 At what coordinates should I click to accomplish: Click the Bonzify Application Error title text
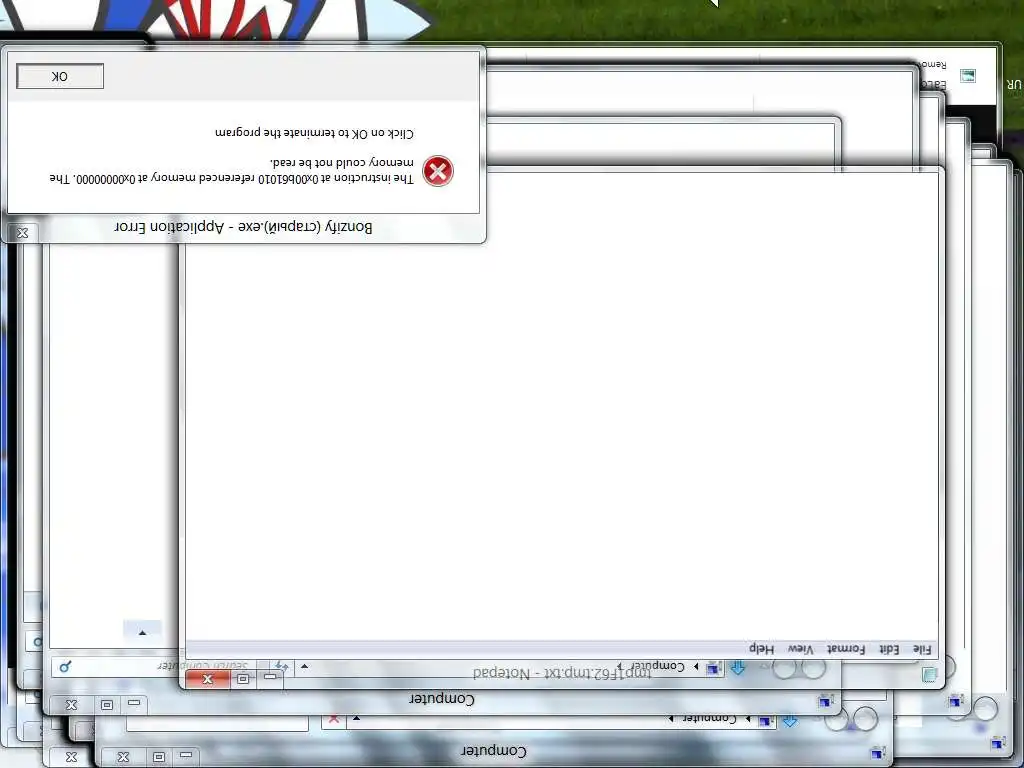pyautogui.click(x=244, y=227)
